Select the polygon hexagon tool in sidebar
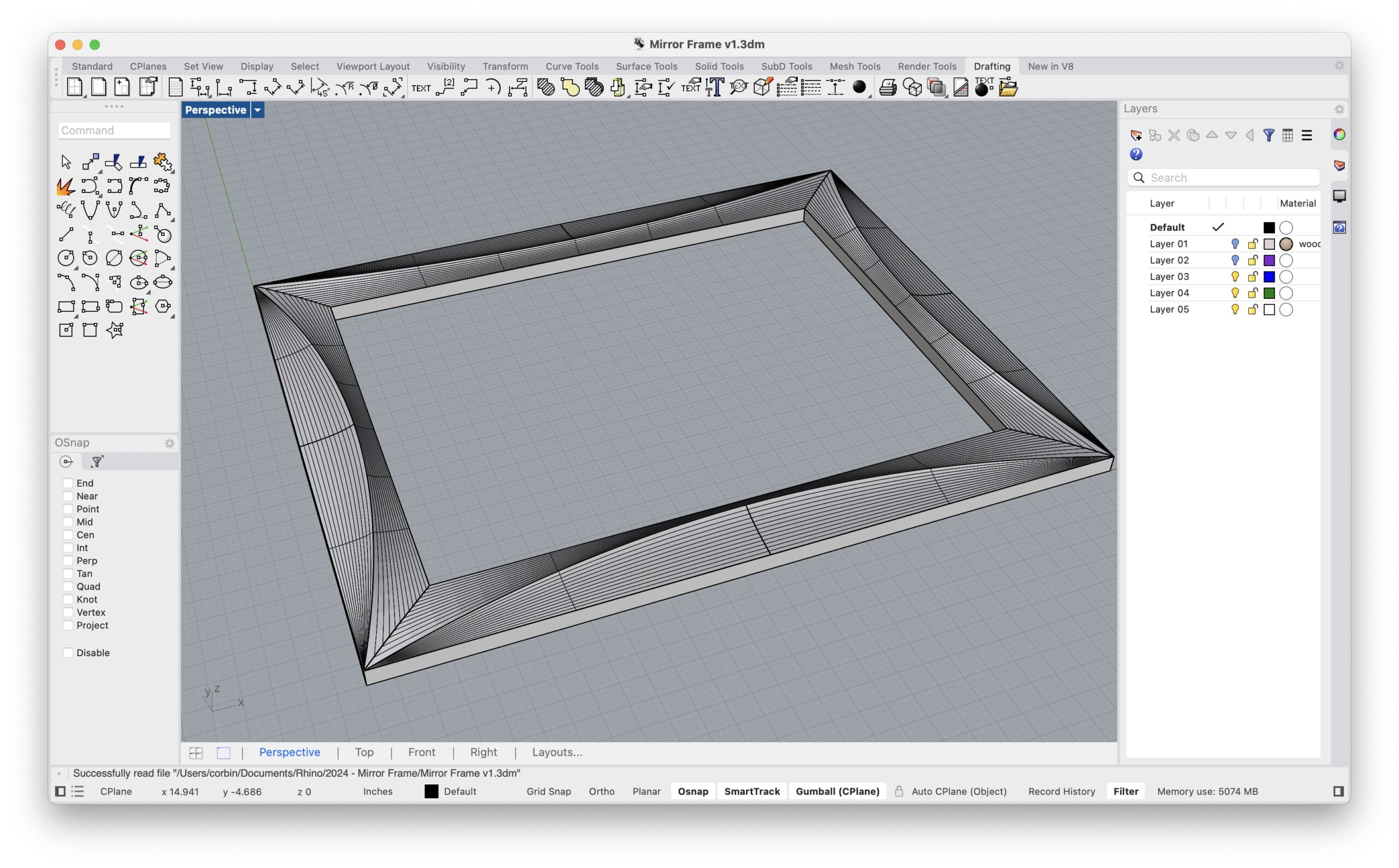 163,306
